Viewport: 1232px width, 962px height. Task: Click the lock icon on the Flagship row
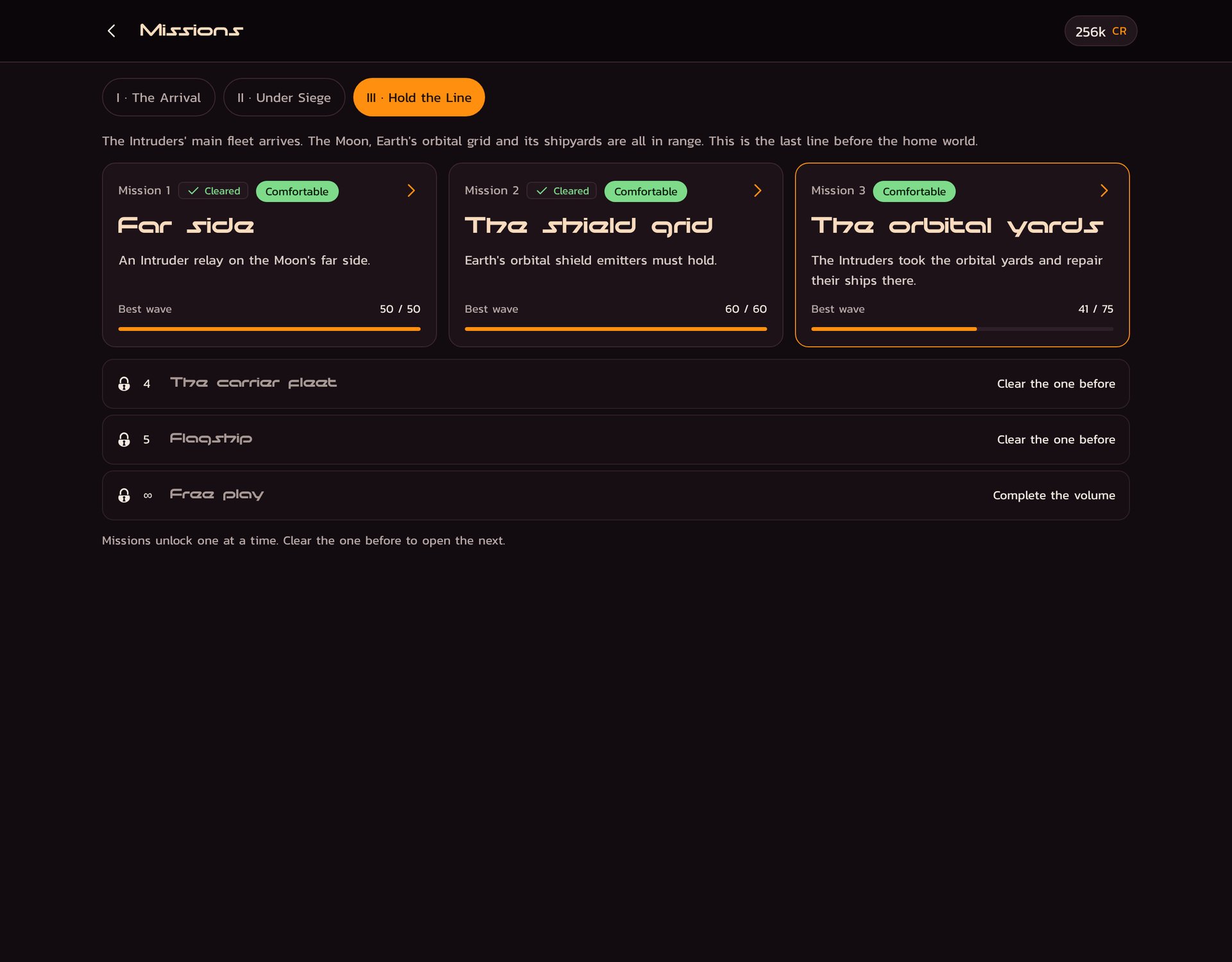(x=124, y=439)
